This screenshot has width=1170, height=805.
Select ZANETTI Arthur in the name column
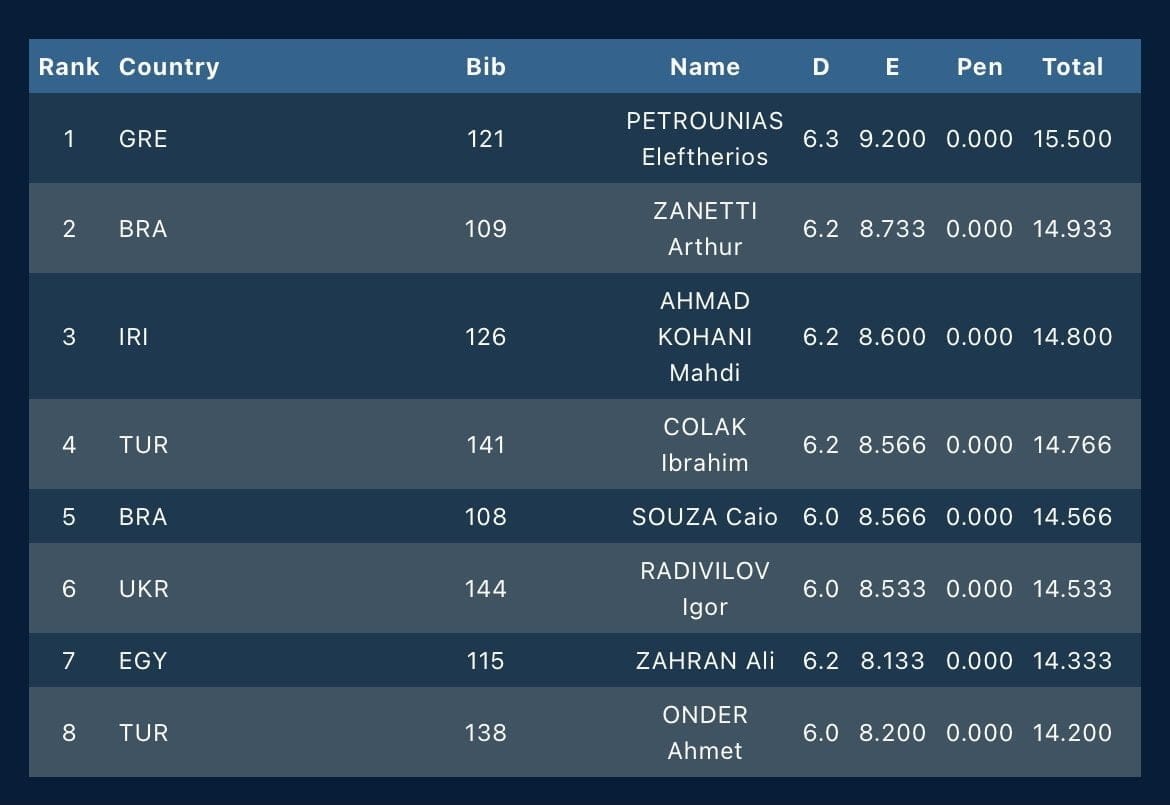click(x=705, y=229)
